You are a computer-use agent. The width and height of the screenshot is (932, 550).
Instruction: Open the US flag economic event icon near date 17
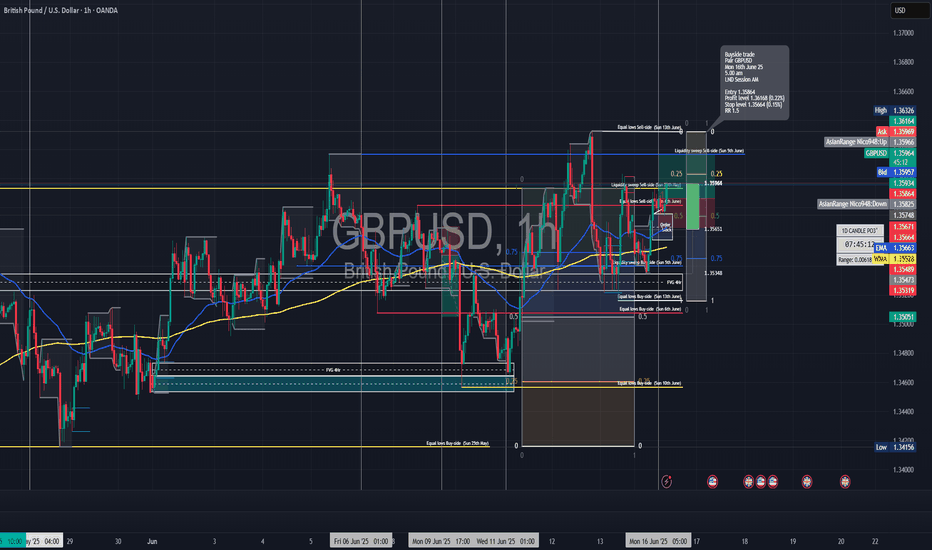coord(712,481)
